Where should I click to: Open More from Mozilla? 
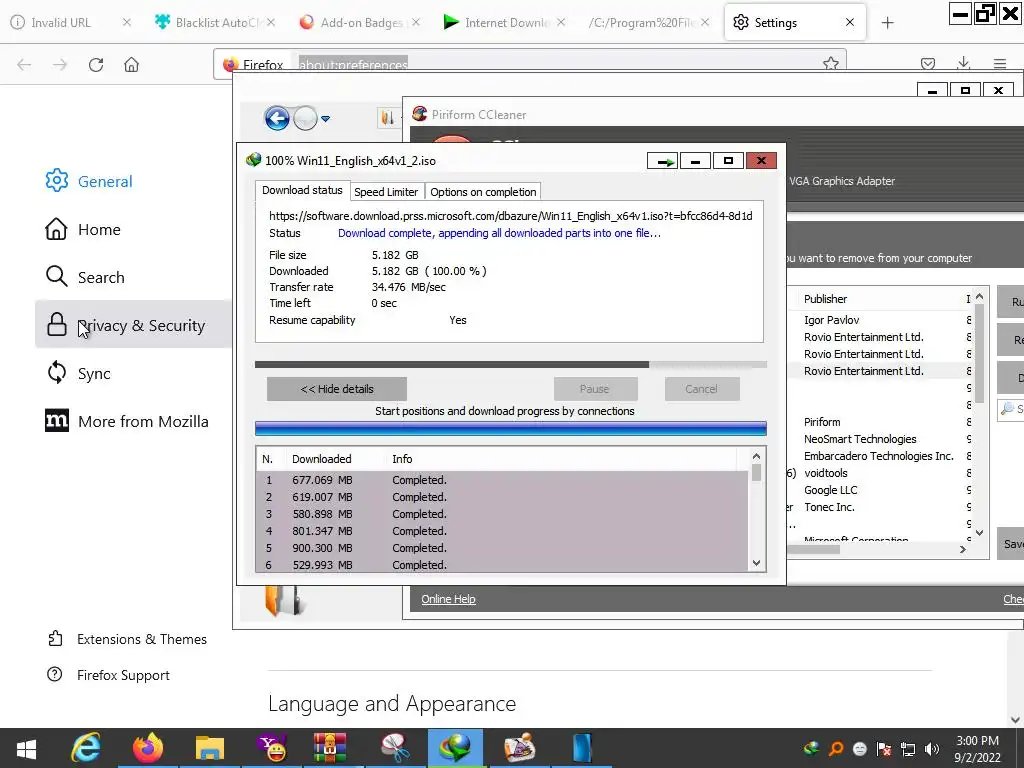click(x=127, y=421)
